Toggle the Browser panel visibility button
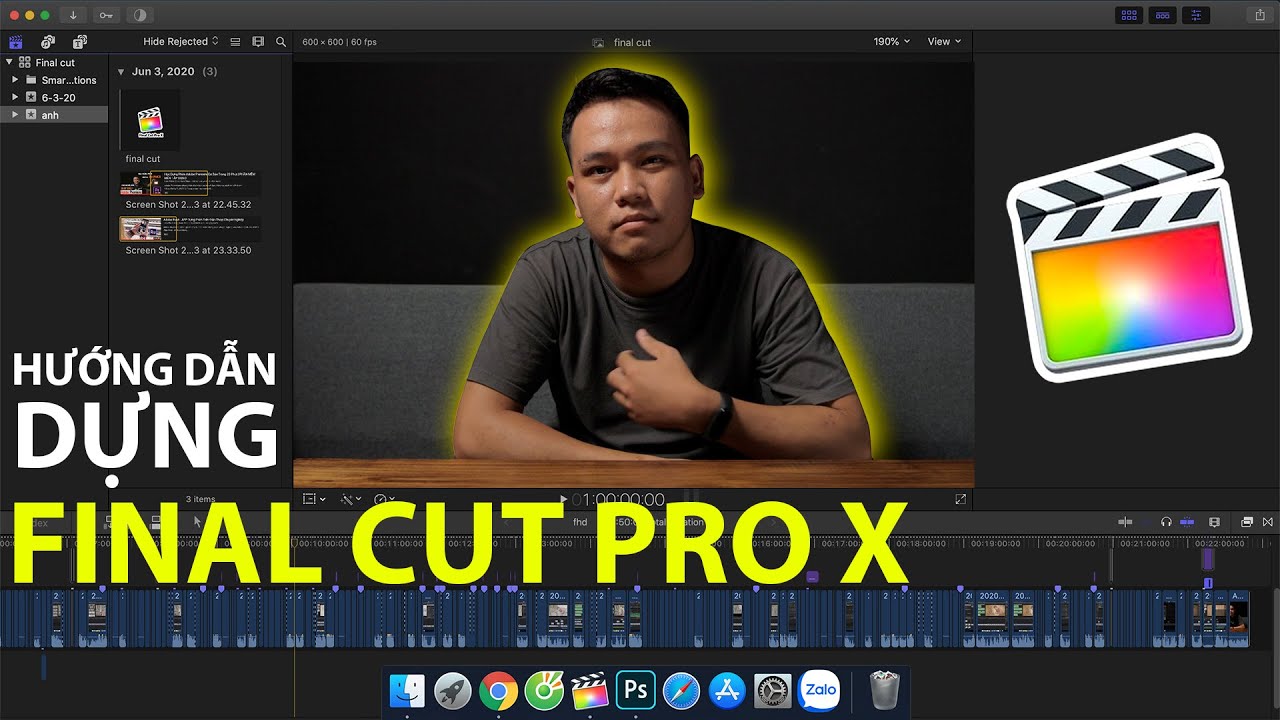This screenshot has width=1280, height=720. (x=1129, y=15)
